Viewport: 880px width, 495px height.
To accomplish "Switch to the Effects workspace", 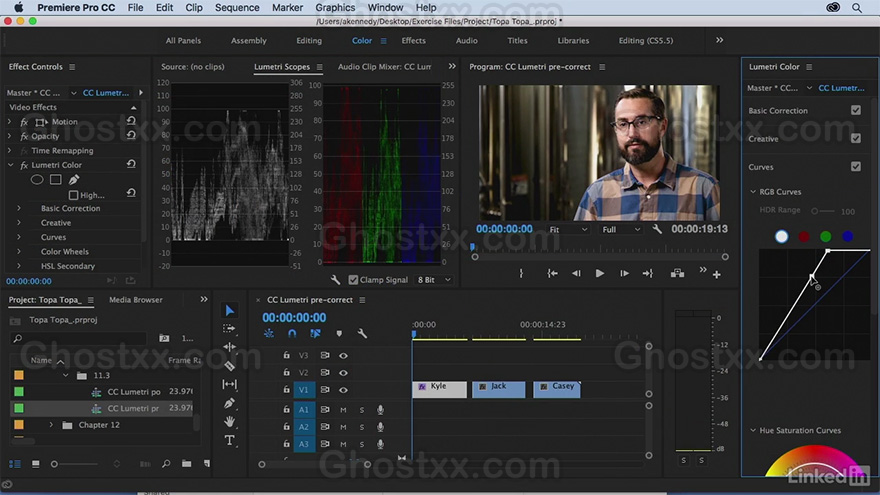I will (414, 40).
